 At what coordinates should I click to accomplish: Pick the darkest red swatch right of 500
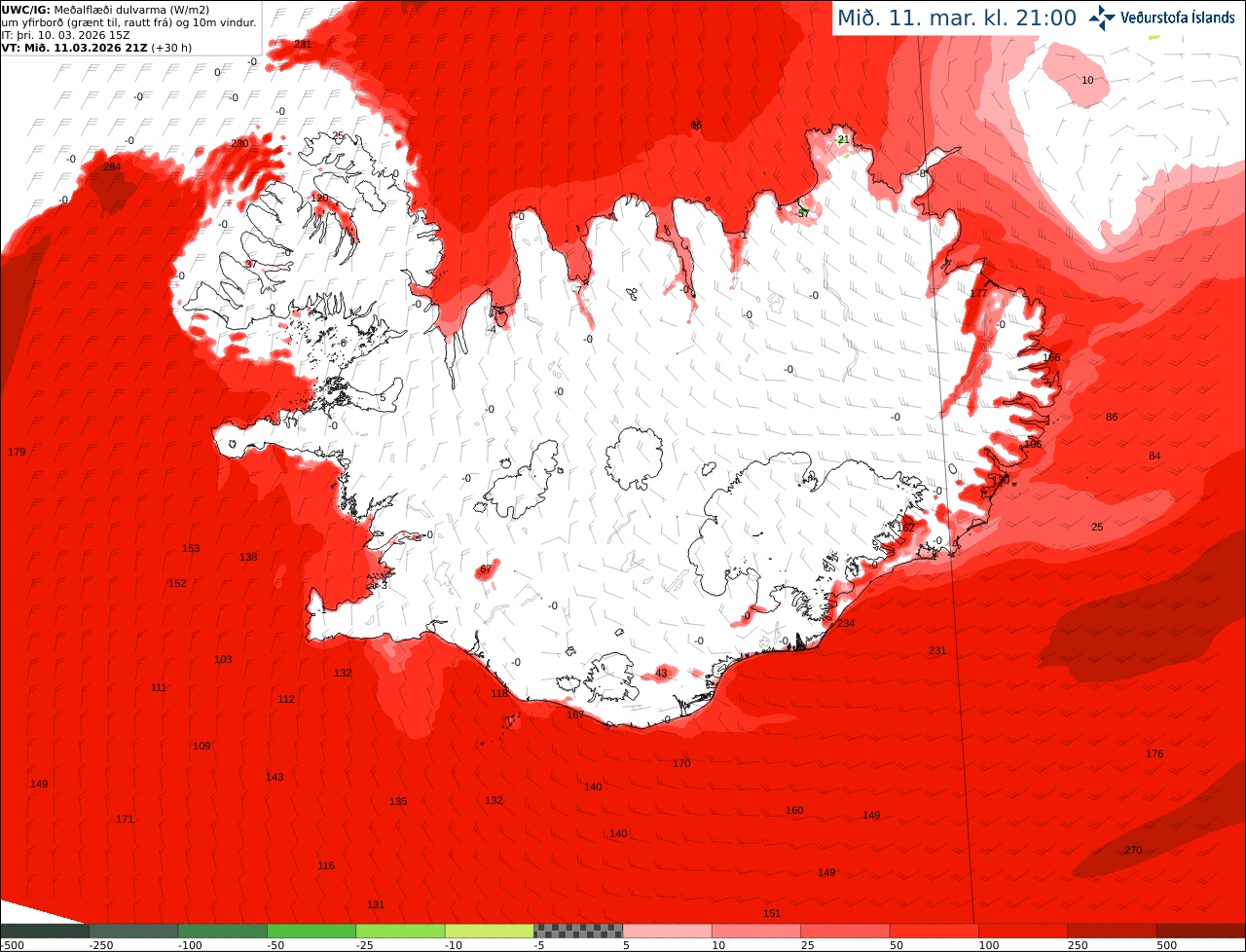tap(1201, 931)
